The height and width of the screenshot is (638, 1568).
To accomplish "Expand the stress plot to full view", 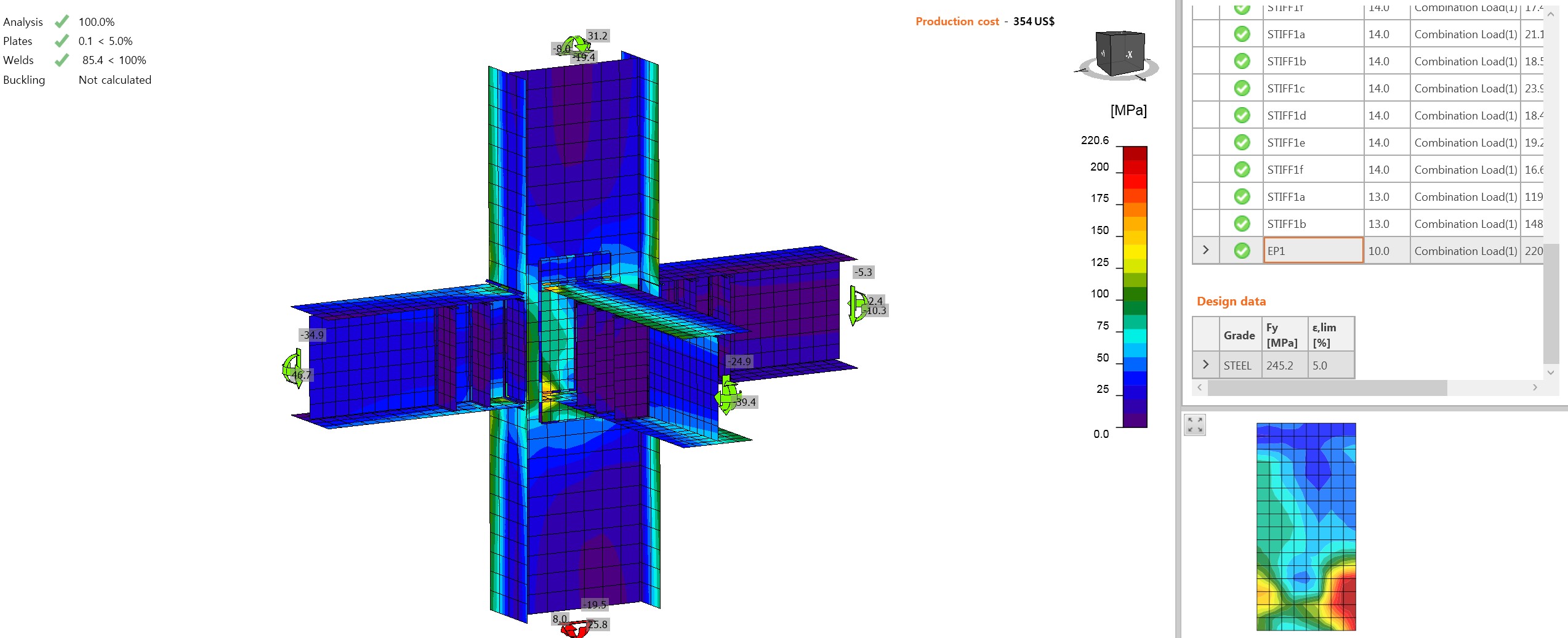I will coord(1194,424).
